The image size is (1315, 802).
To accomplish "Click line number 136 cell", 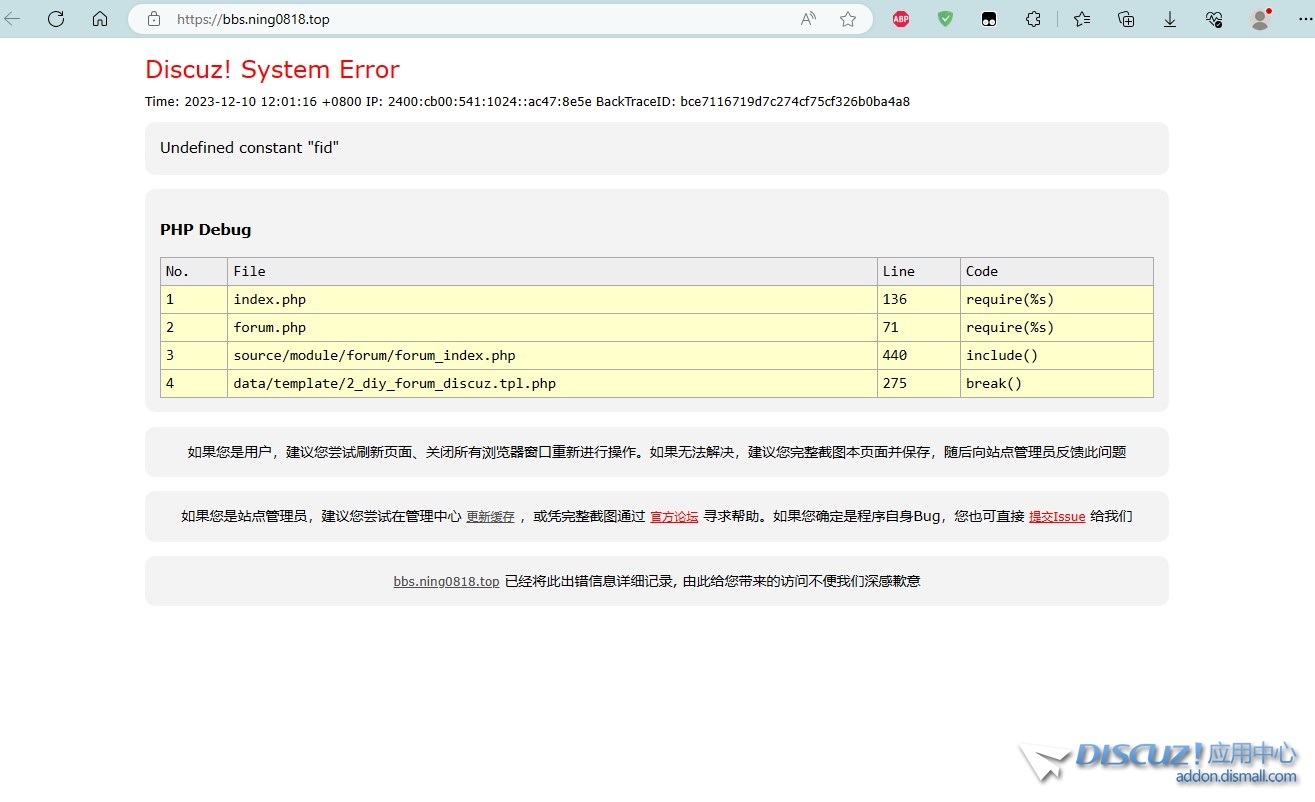I will pyautogui.click(x=919, y=299).
